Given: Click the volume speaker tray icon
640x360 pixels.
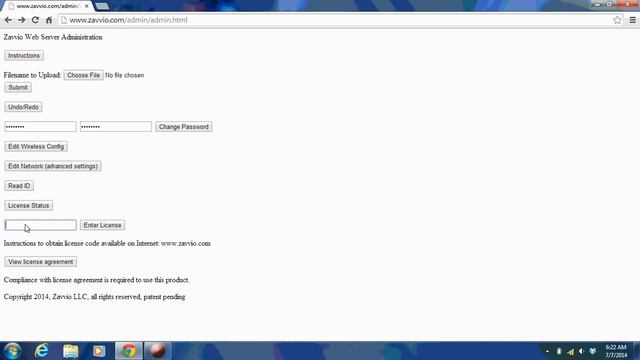Looking at the screenshot, I should click(581, 351).
